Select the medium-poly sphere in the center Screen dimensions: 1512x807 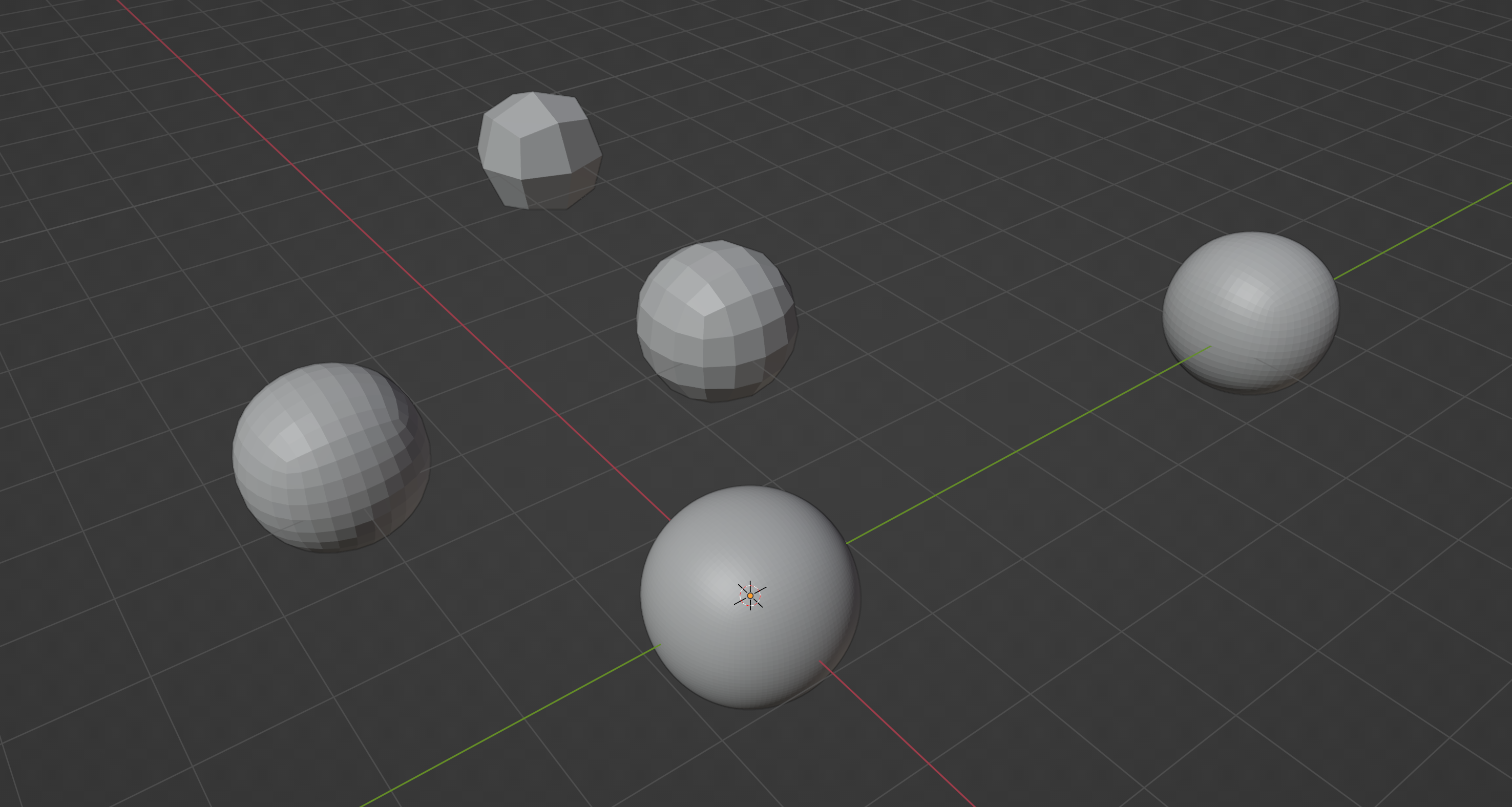click(717, 321)
